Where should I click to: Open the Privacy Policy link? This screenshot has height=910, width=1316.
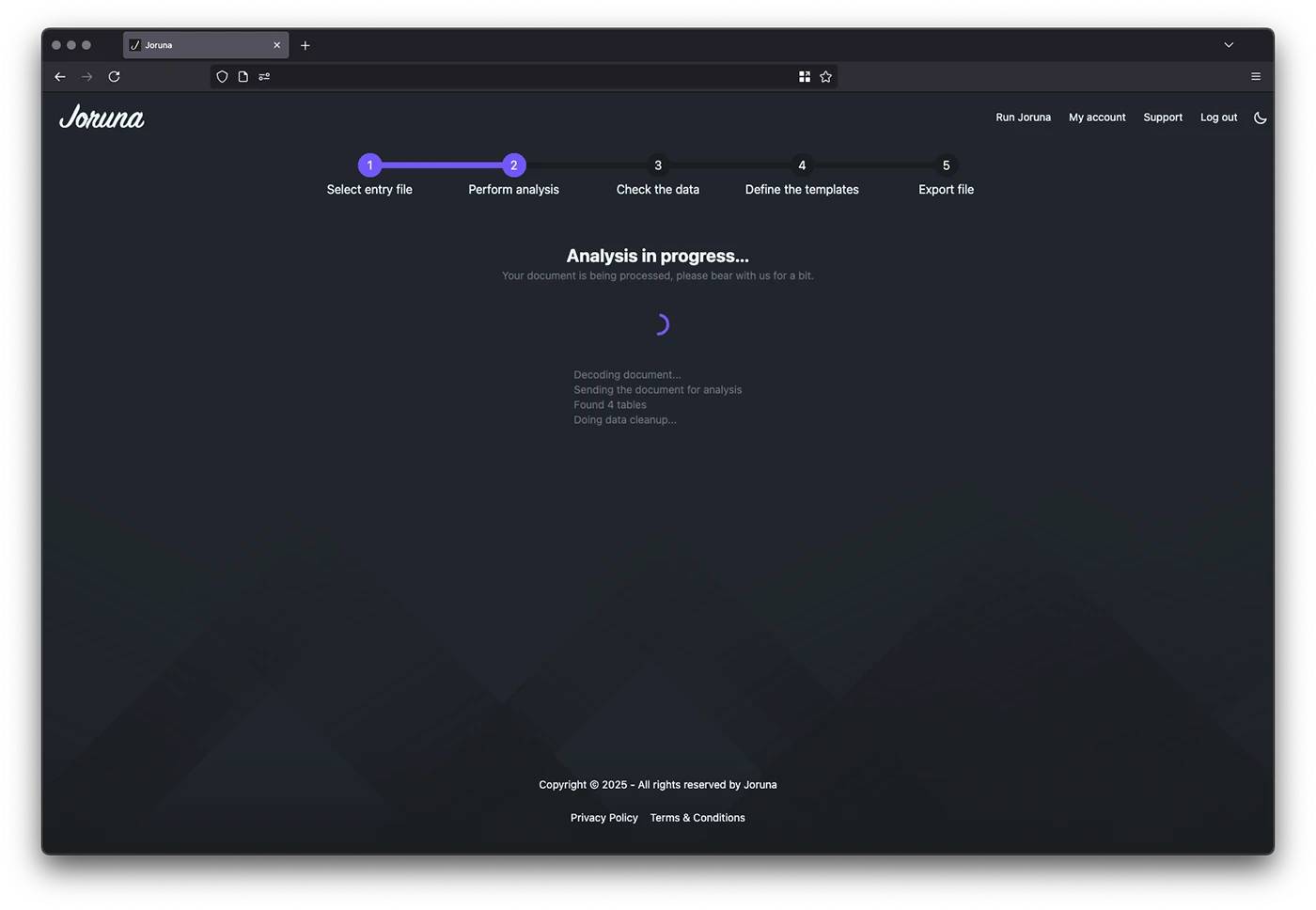point(603,818)
